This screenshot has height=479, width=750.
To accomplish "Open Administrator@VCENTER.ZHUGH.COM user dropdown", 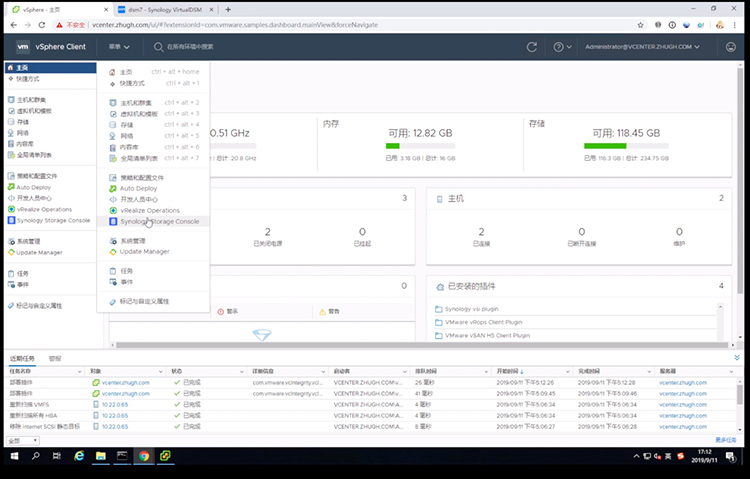I will pyautogui.click(x=642, y=47).
